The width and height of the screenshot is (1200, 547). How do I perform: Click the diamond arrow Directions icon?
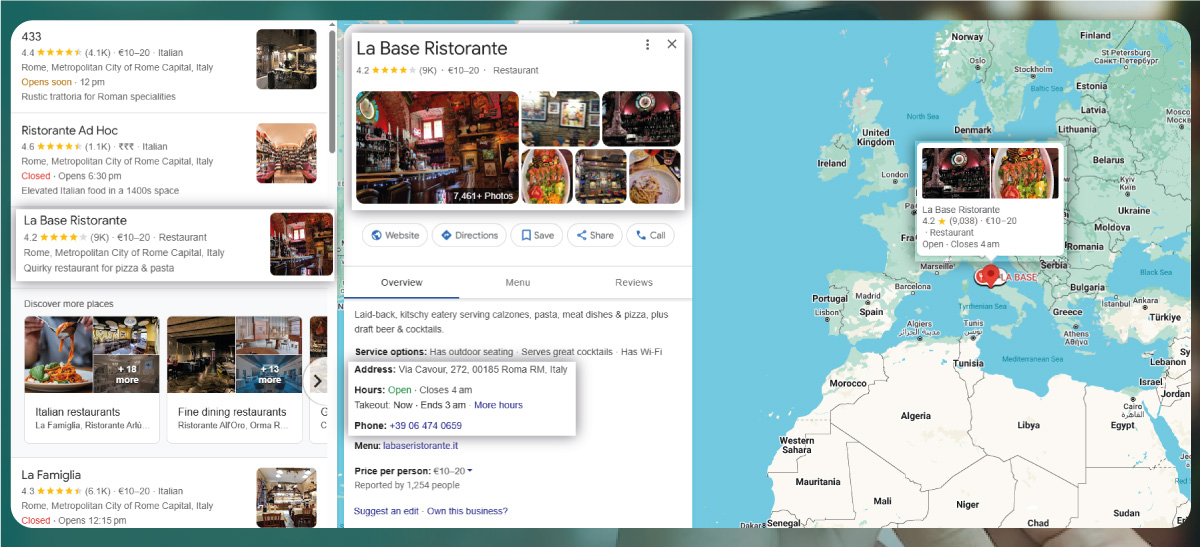click(447, 236)
